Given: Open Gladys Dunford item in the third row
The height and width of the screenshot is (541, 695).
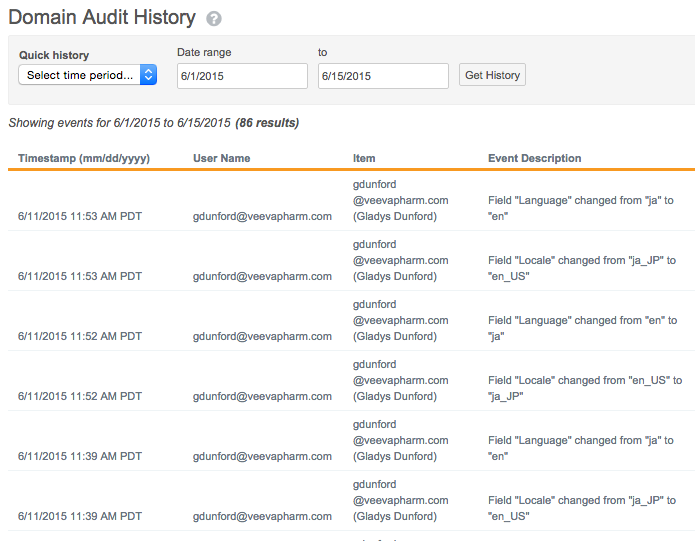Looking at the screenshot, I should pos(400,320).
